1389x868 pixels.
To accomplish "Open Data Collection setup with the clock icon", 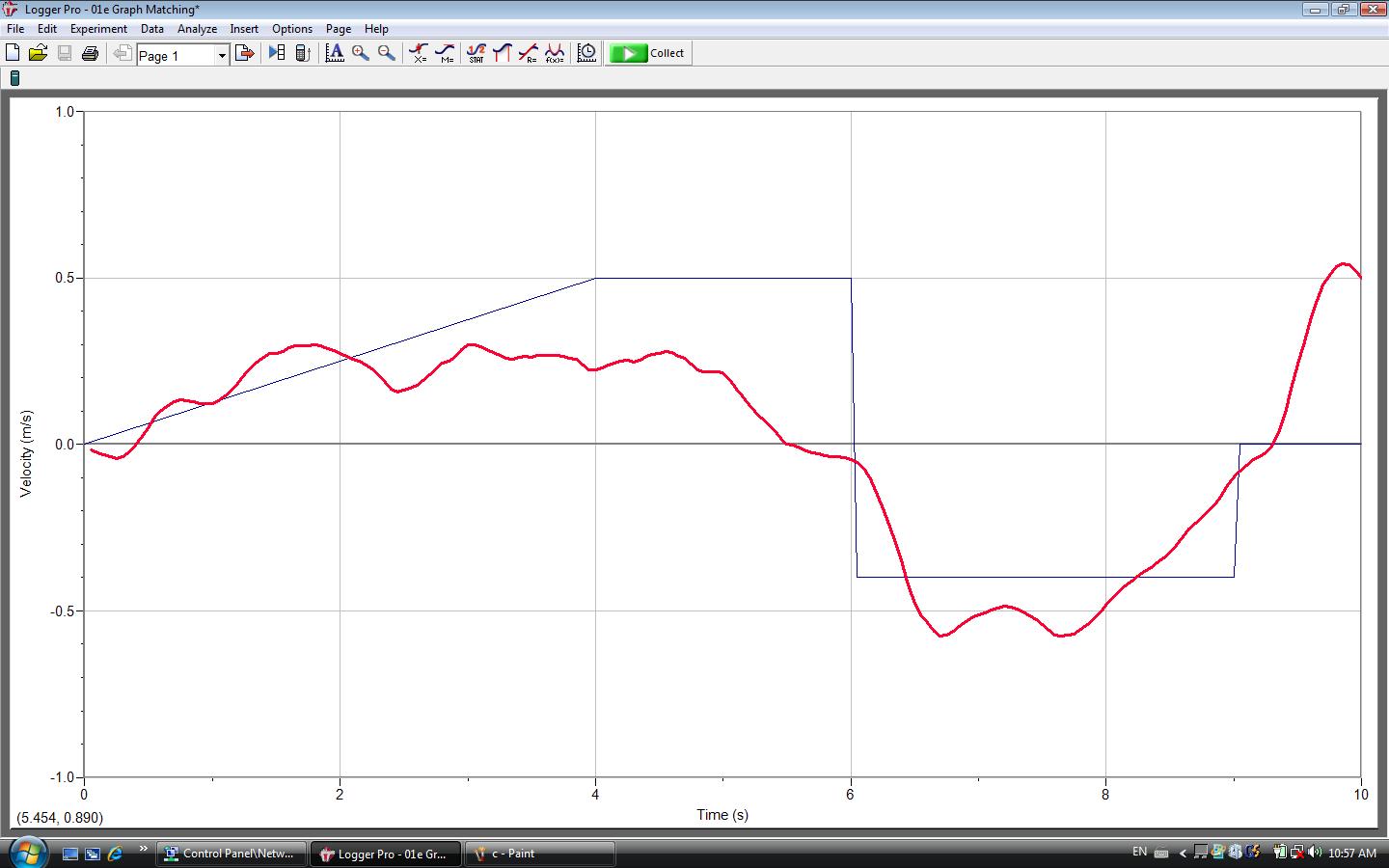I will 586,52.
